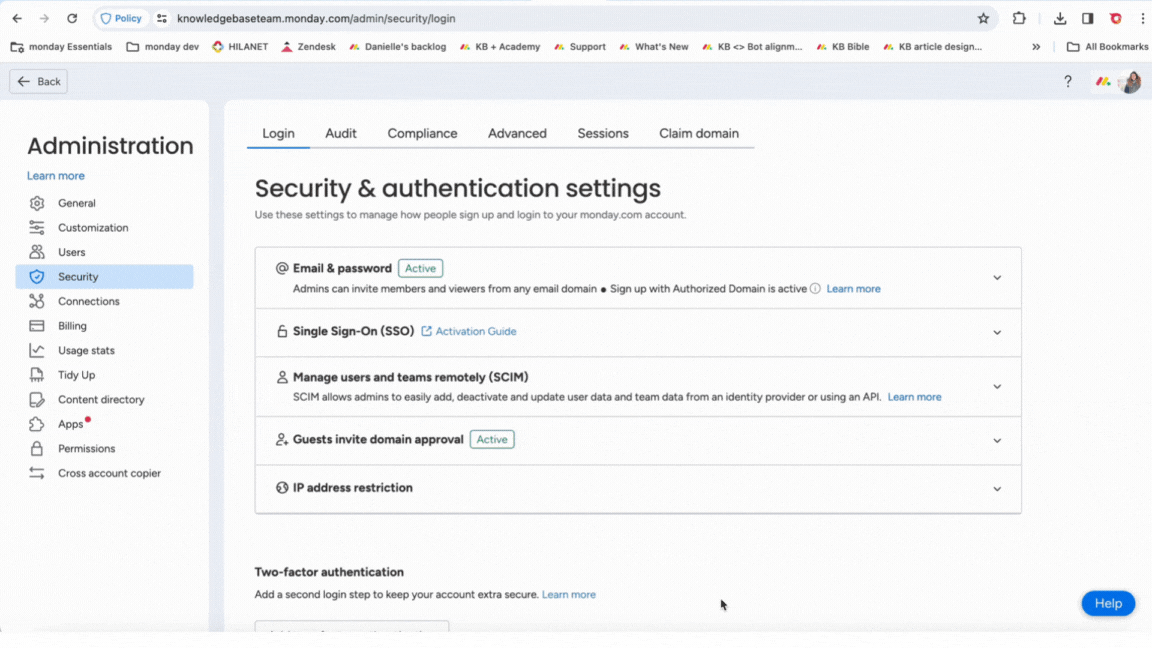The height and width of the screenshot is (648, 1152).
Task: Click the monday.com logo icon
Action: 1103,82
